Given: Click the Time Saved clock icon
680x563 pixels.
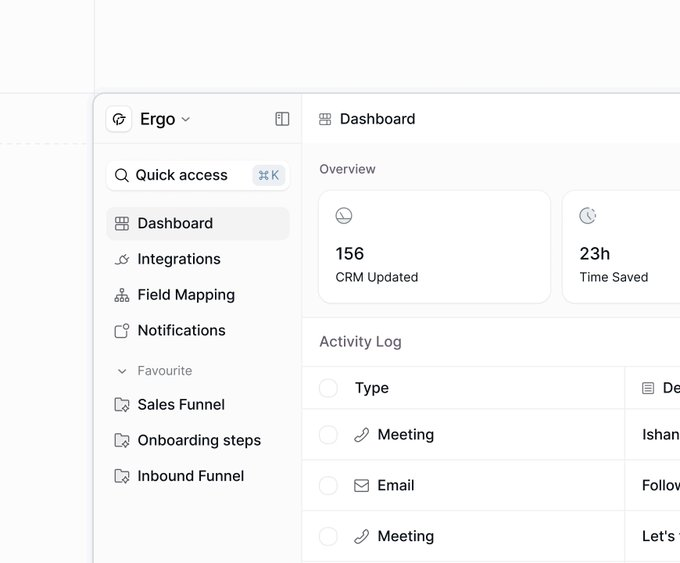Looking at the screenshot, I should click(x=588, y=216).
